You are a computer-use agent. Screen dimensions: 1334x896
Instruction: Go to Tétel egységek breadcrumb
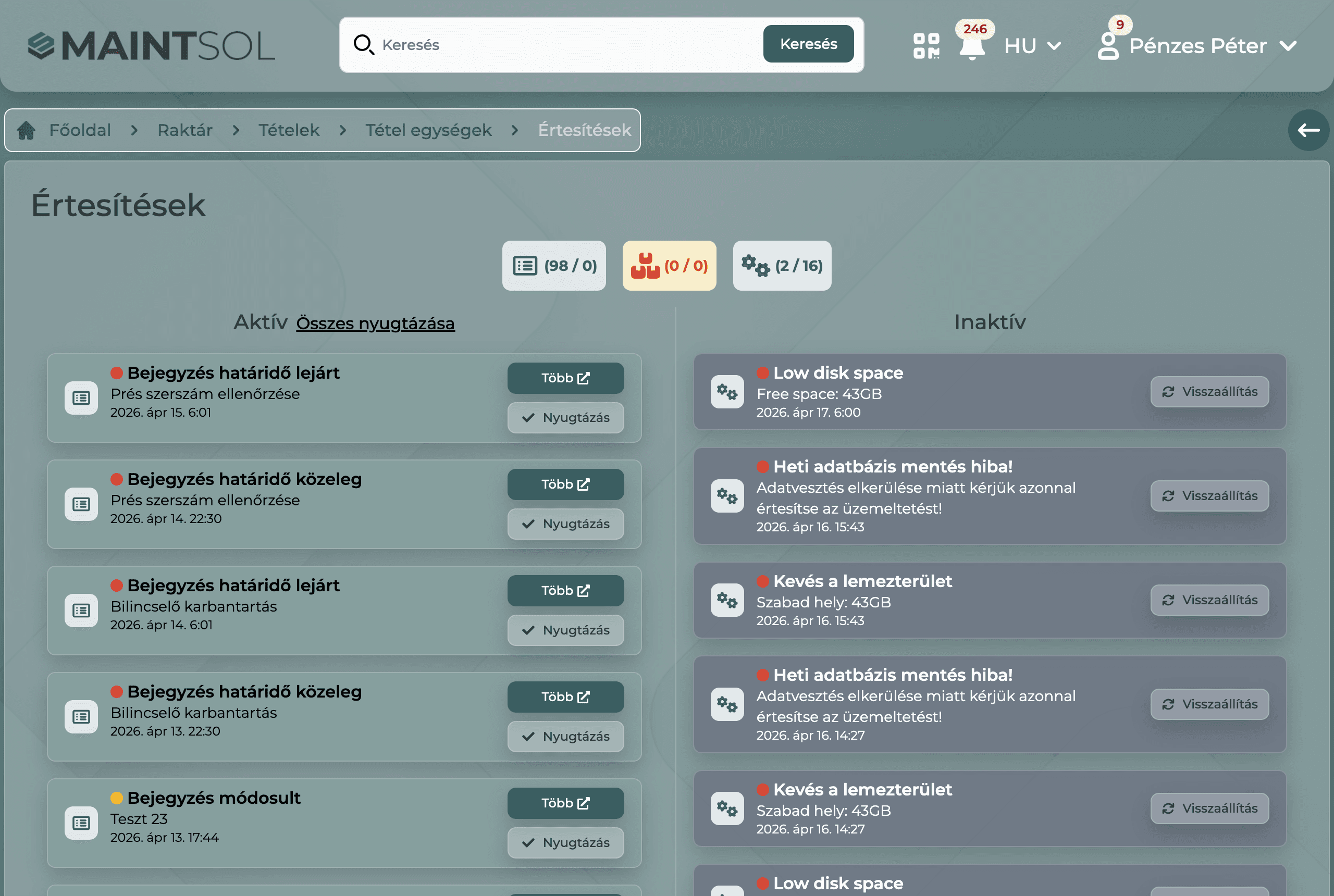[x=428, y=130]
